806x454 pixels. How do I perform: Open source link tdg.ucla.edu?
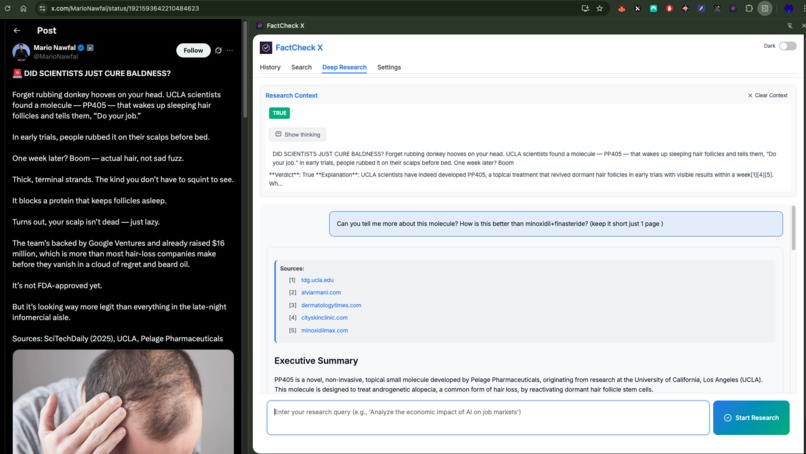click(317, 280)
